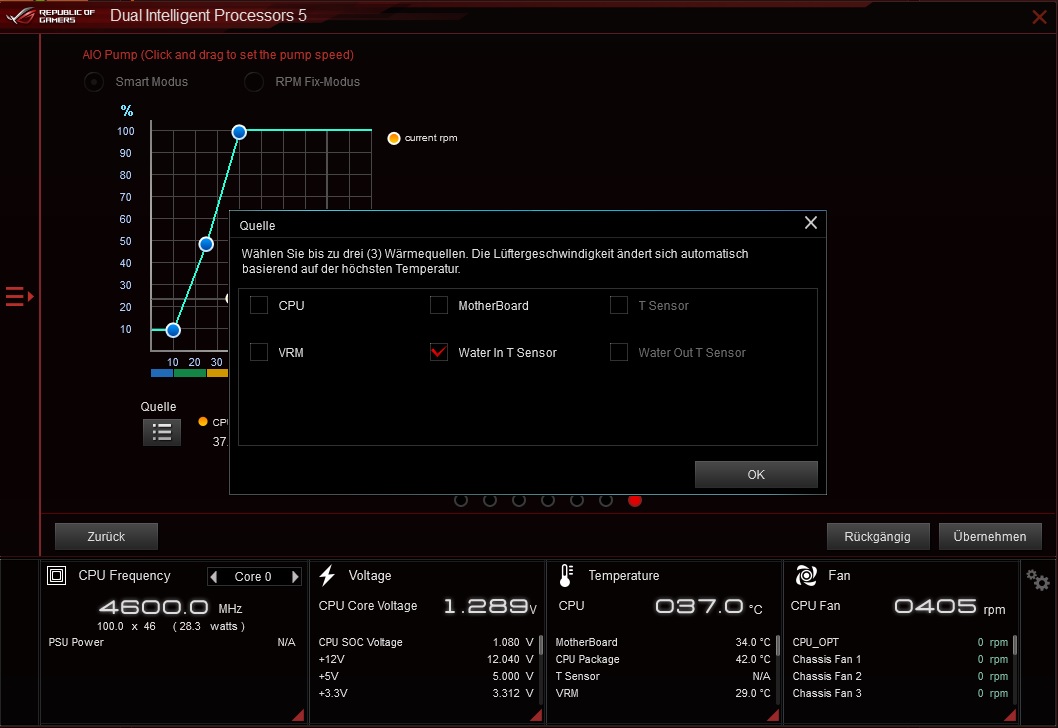Screen dimensions: 1058x728
Task: Click the Übernehmen button
Action: (990, 536)
